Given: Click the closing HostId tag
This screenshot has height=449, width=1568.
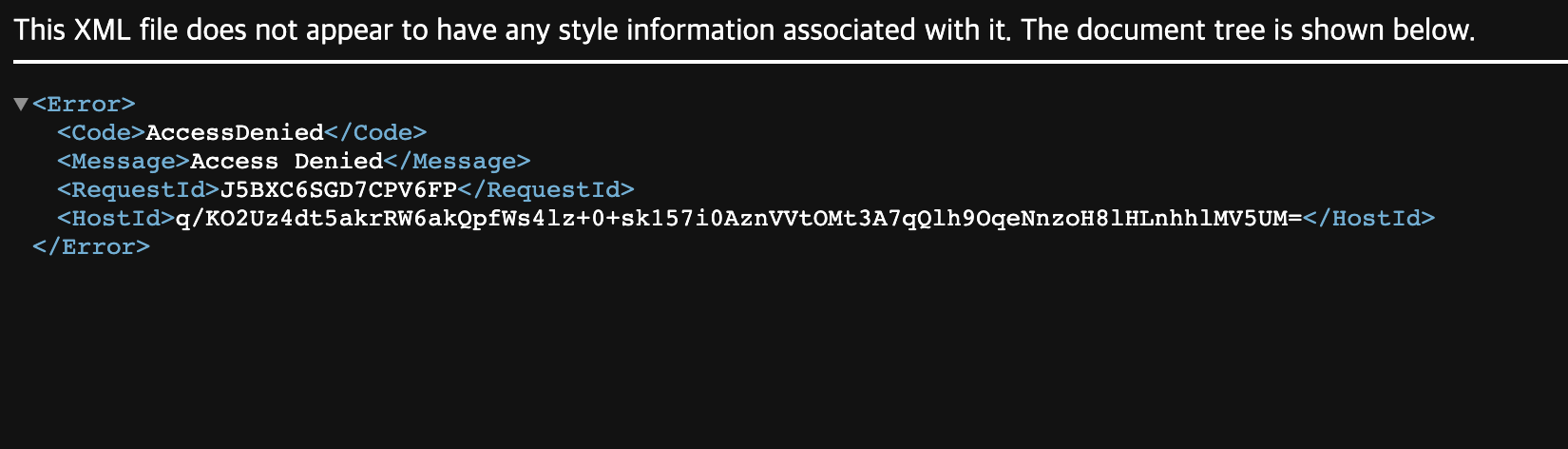Looking at the screenshot, I should pos(1368,218).
